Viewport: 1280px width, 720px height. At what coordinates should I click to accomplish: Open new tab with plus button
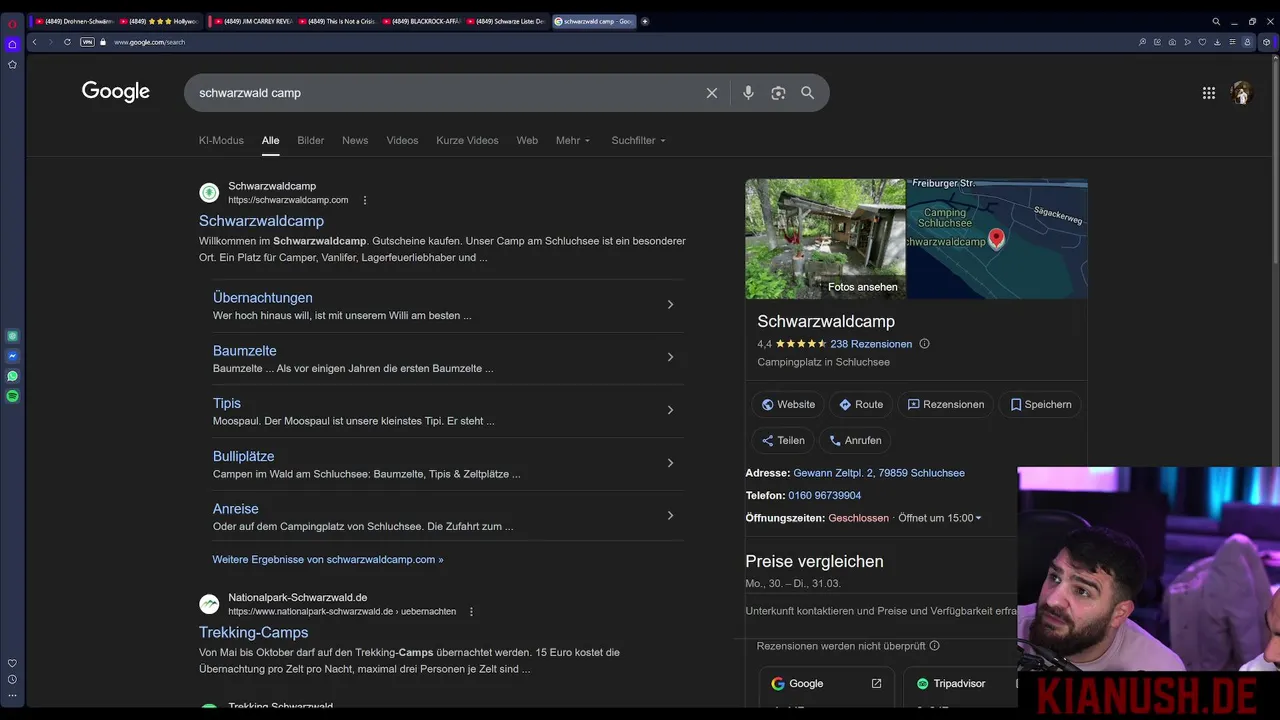click(x=645, y=21)
